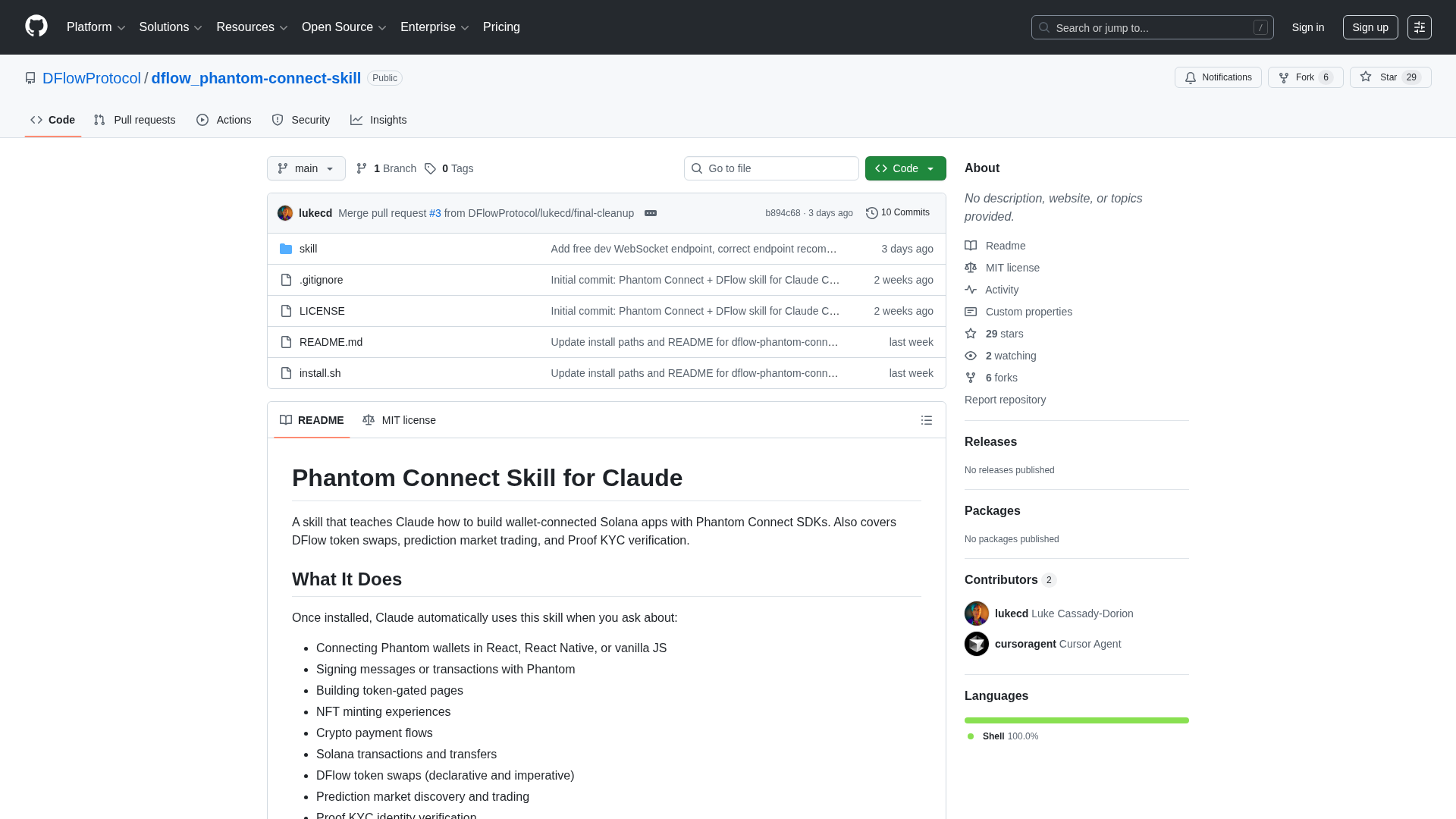Click the GitHub logo icon
Screen dimensions: 1456x819
pos(36,27)
